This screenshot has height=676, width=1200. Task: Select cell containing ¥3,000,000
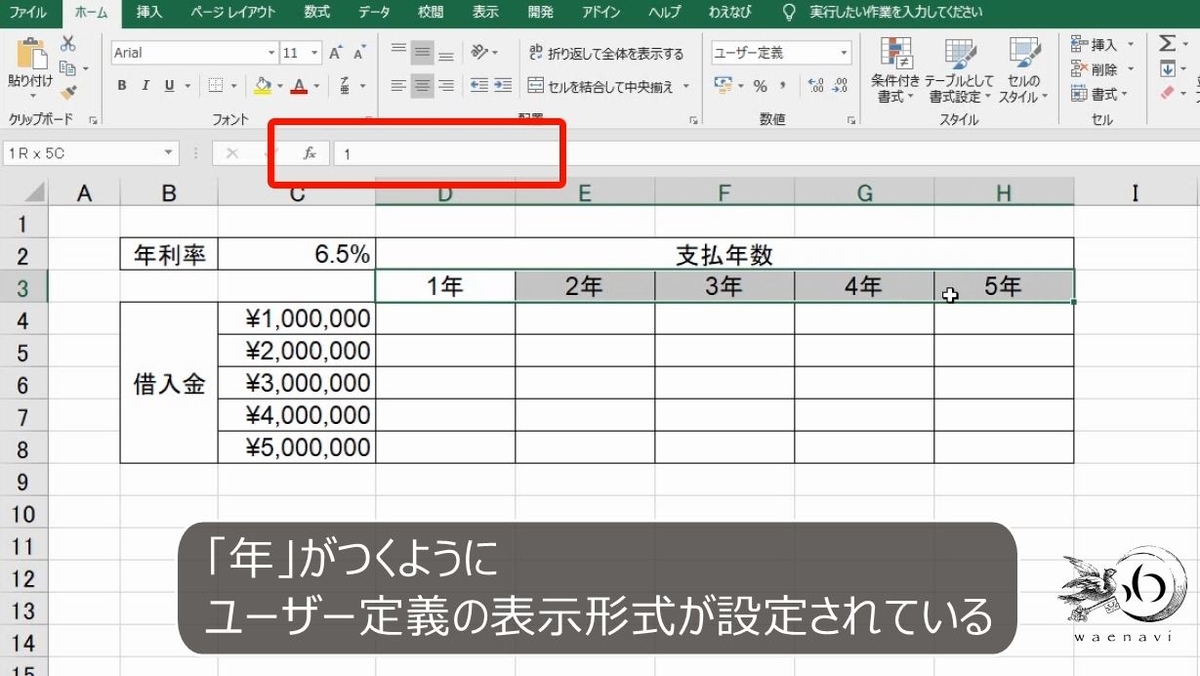[297, 384]
